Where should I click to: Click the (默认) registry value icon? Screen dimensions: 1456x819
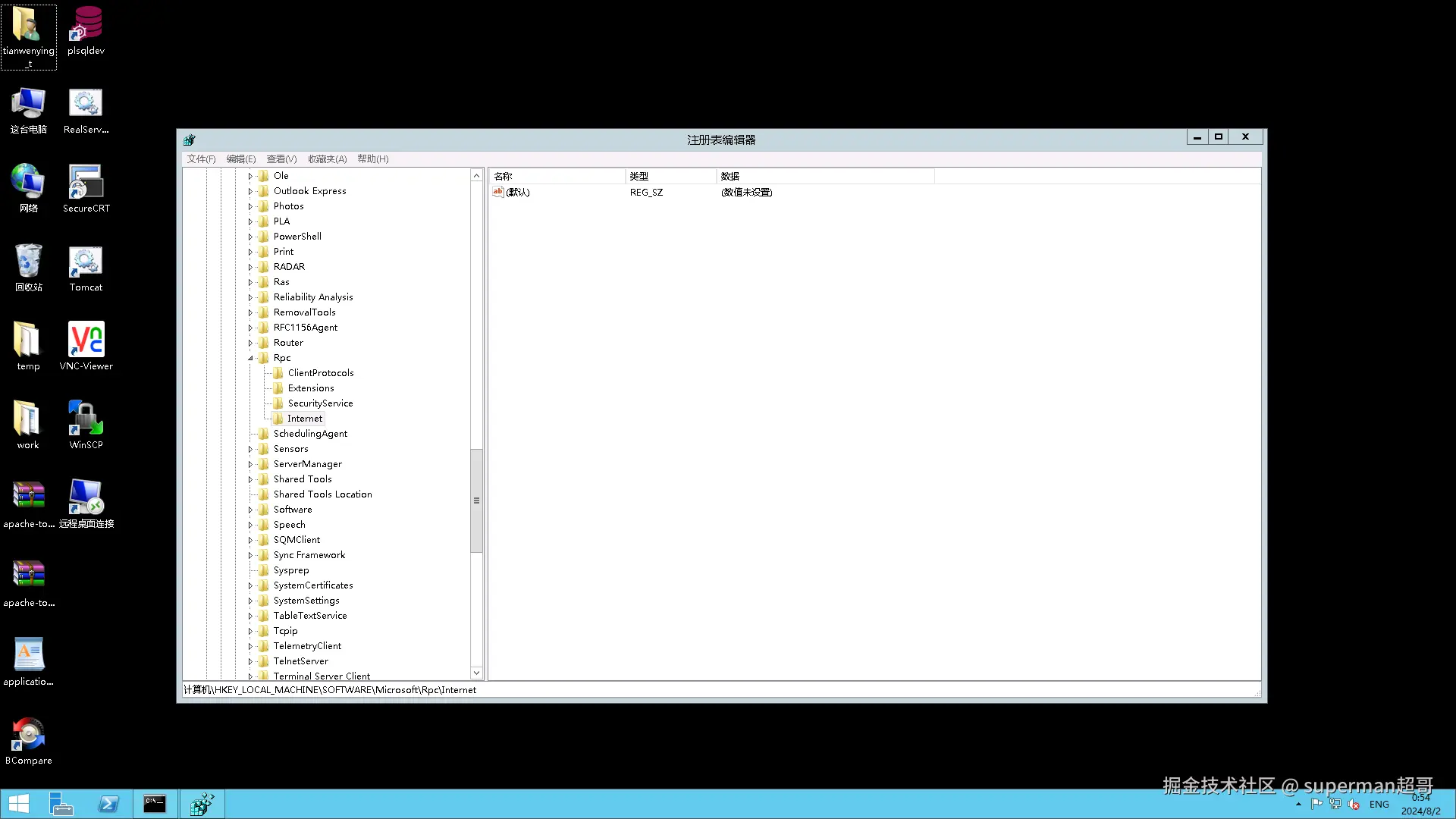[498, 192]
